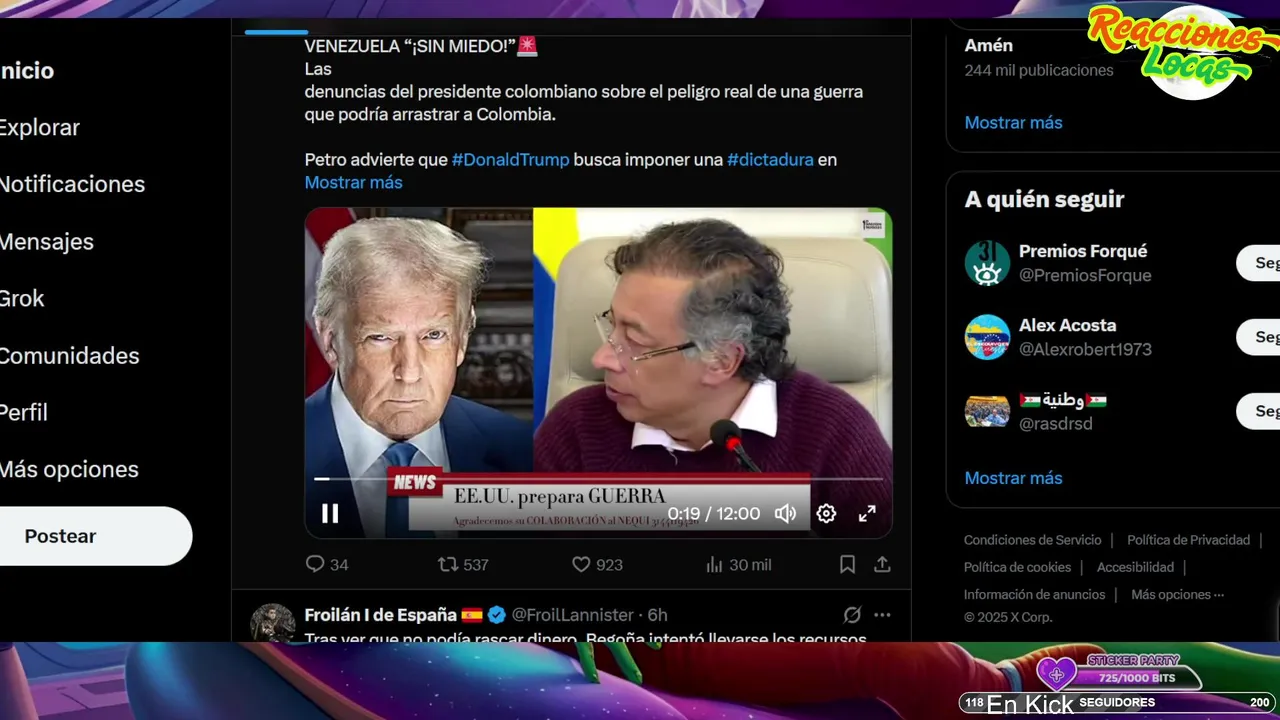The width and height of the screenshot is (1280, 720).
Task: Expand post text with Mostrar más
Action: 353,182
